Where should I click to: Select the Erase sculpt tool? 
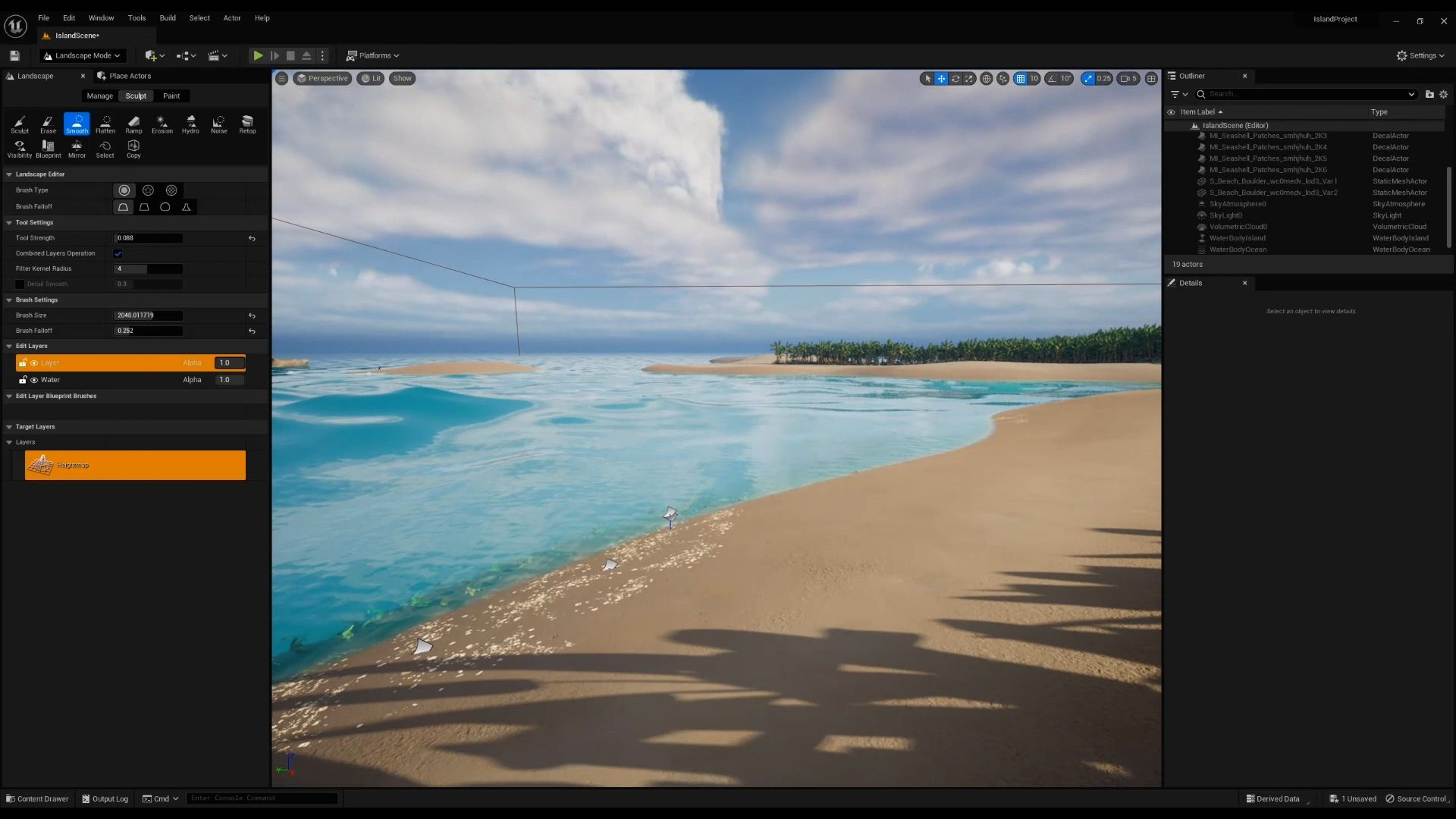coord(48,124)
